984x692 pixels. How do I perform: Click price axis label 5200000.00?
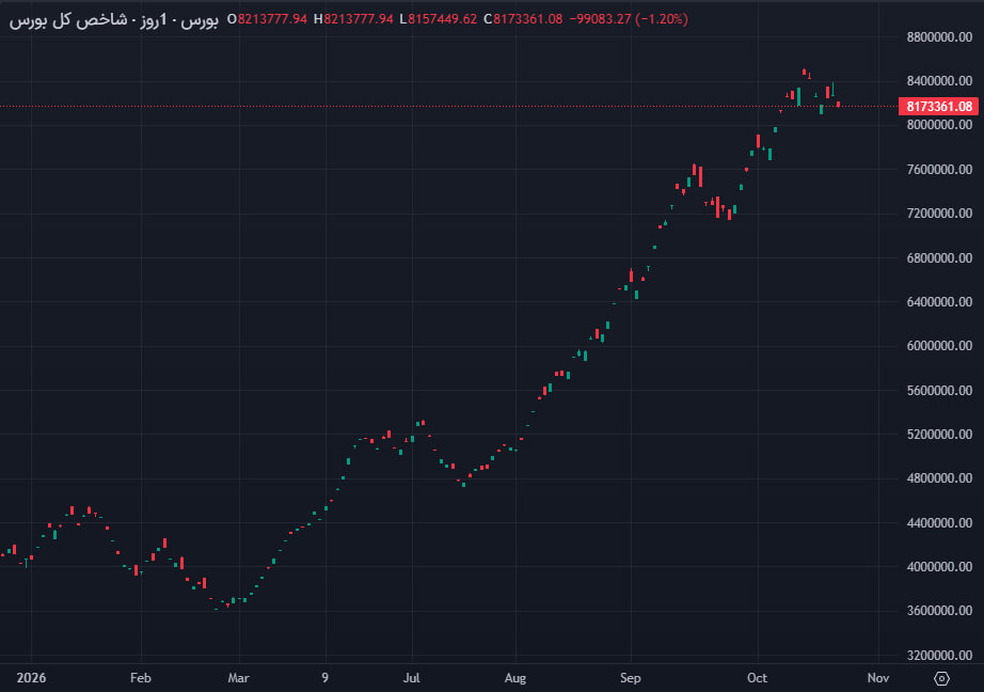coord(939,434)
